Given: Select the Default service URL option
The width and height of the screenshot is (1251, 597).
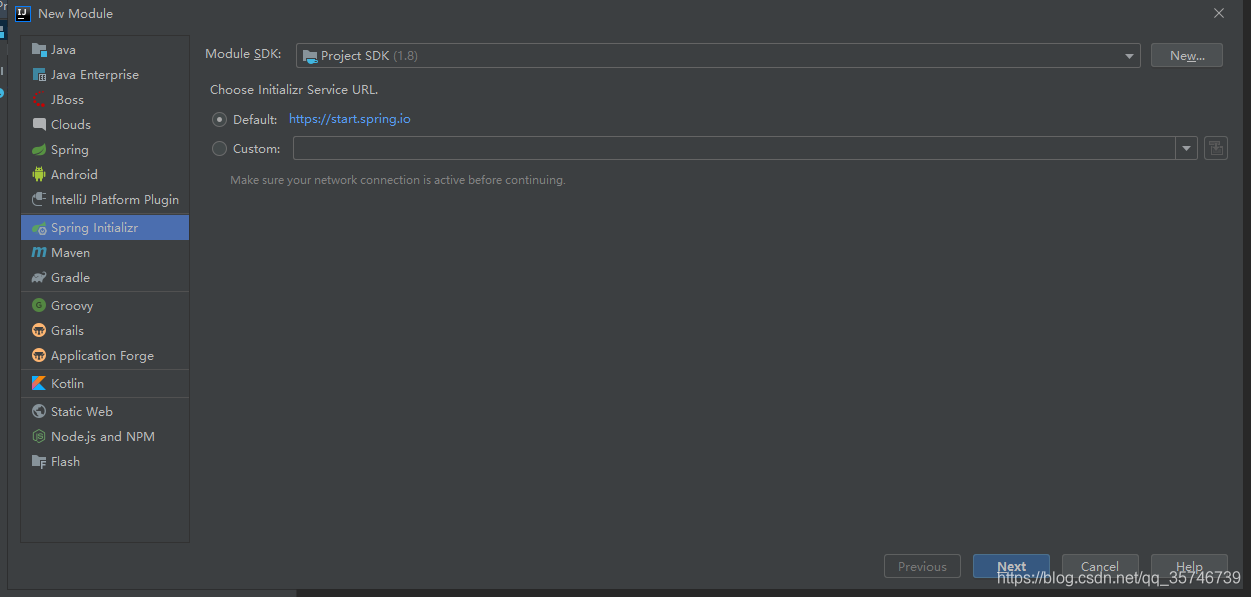Looking at the screenshot, I should 220,119.
